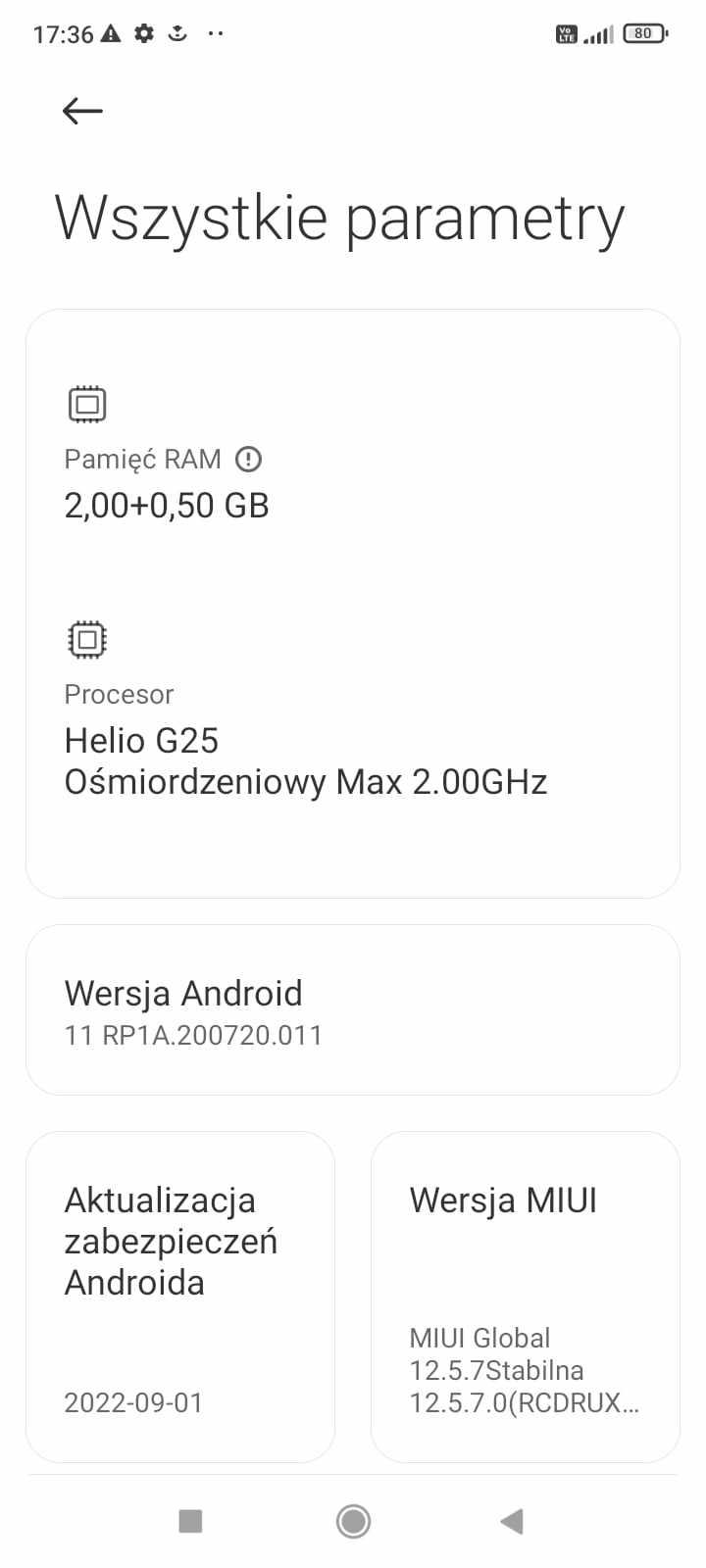This screenshot has width=706, height=1568.
Task: Open Aktualizacja zabezpieczeń Androida card
Action: coord(180,1297)
